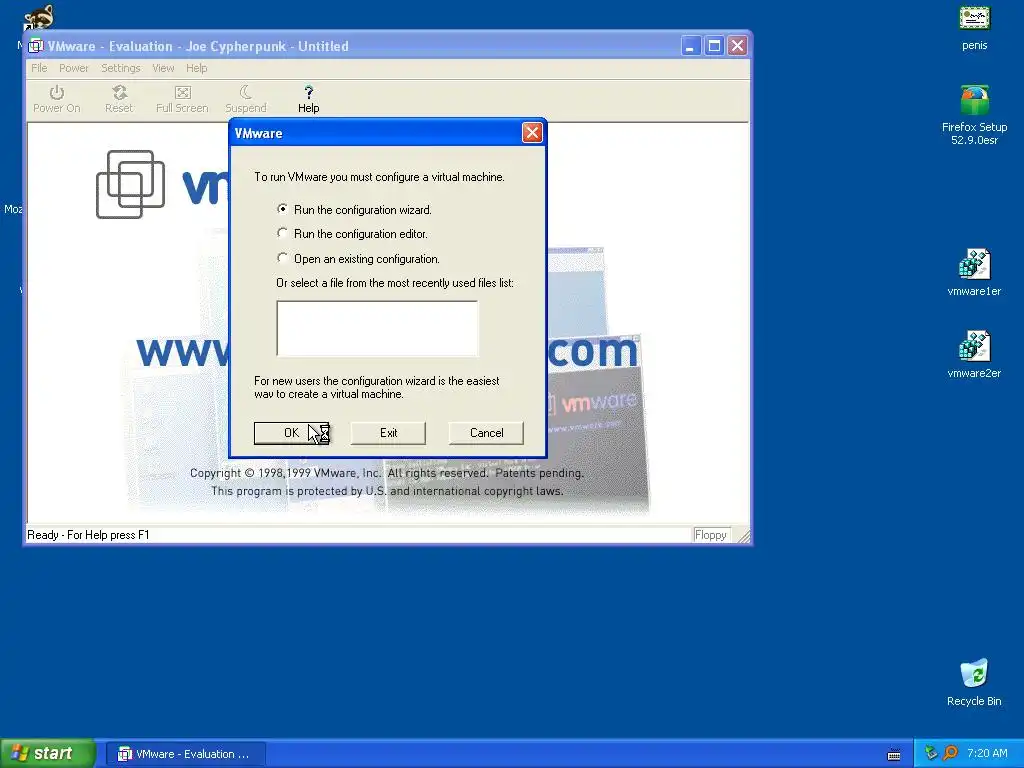Click the recently used files list box
1024x768 pixels.
(x=377, y=328)
